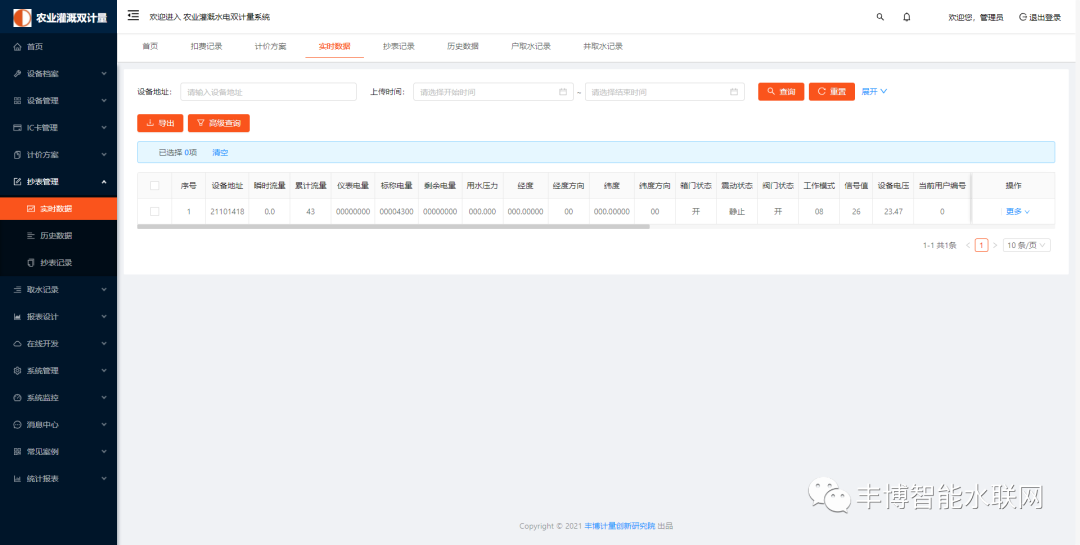Expand the 展开 filter options
1080x545 pixels.
875,91
